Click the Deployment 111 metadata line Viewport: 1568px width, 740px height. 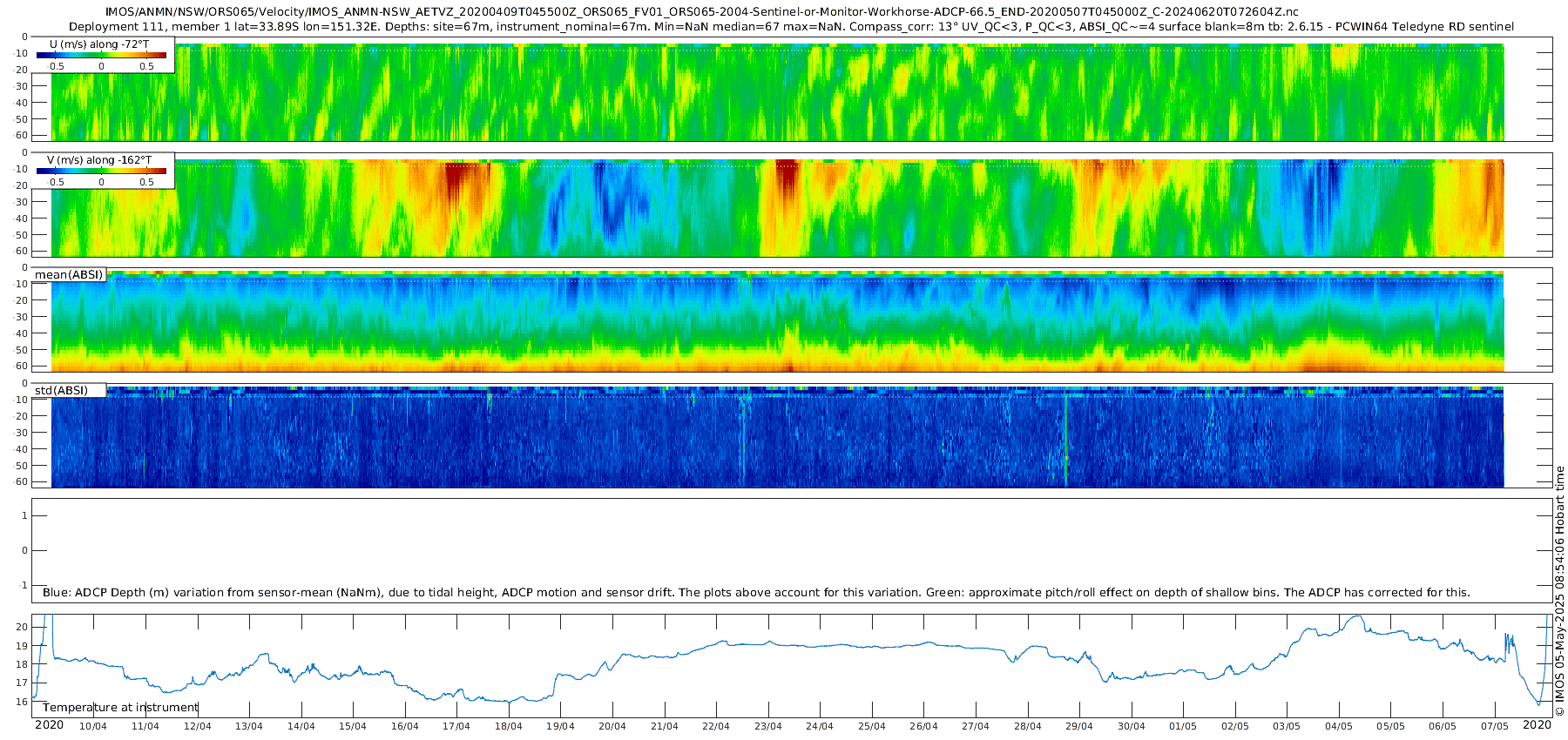click(x=791, y=27)
